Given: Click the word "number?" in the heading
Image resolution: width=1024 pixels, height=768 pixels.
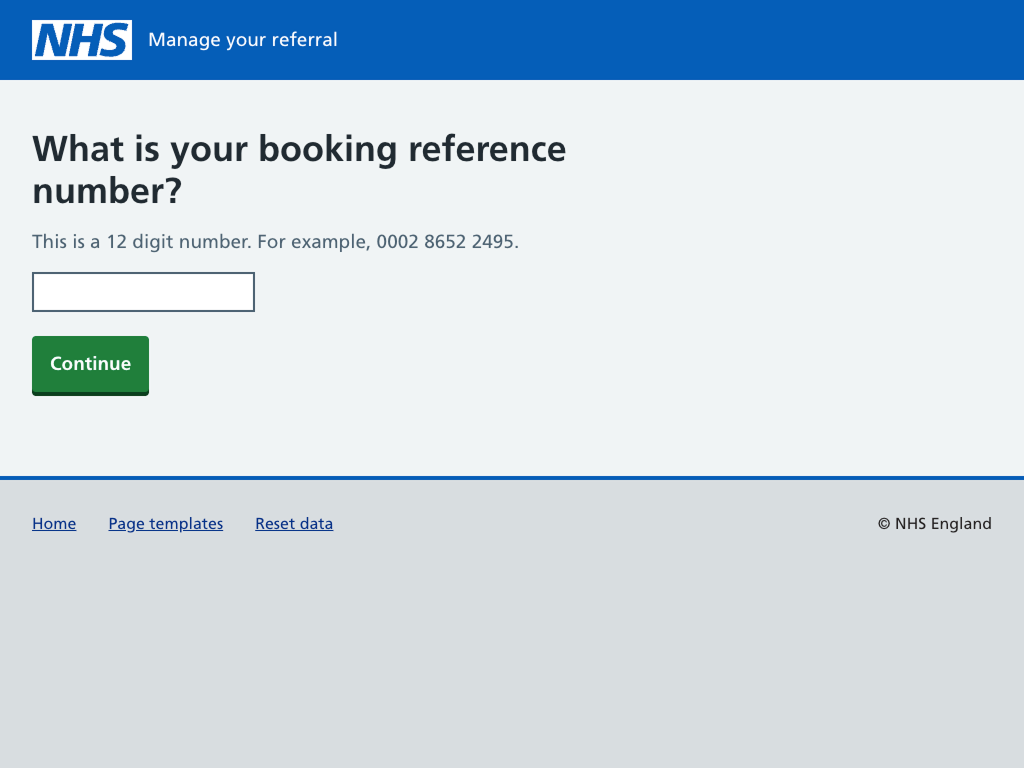Looking at the screenshot, I should tap(107, 191).
